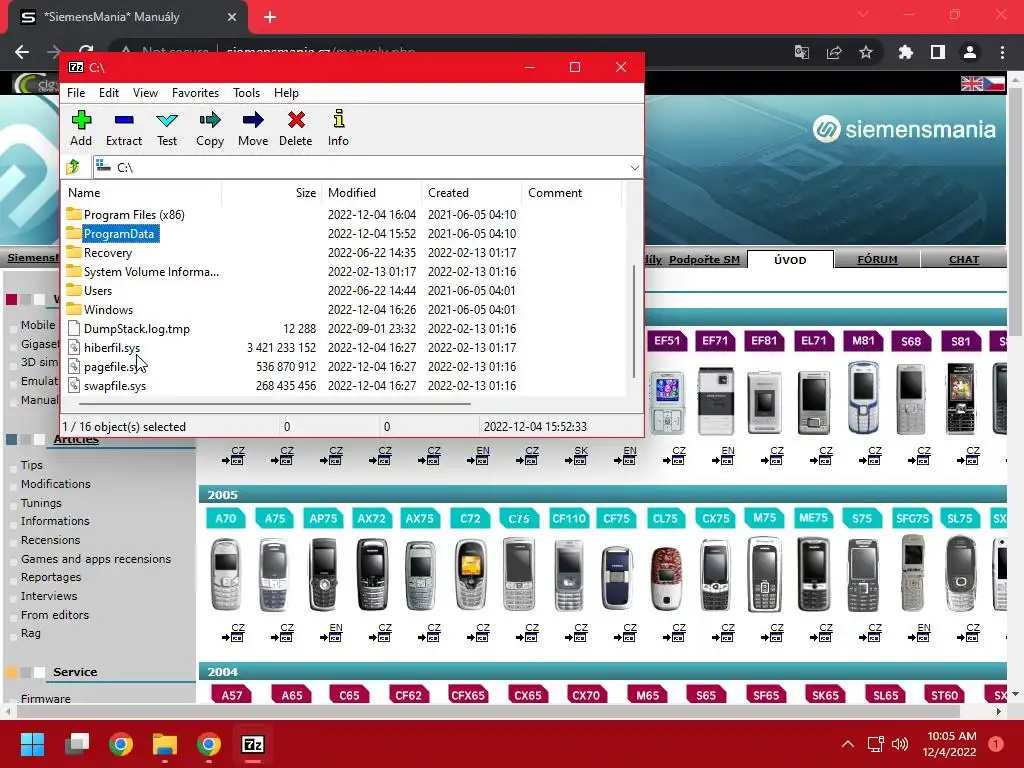Image resolution: width=1024 pixels, height=768 pixels.
Task: Open Chrome extensions puzzle icon
Action: [906, 52]
